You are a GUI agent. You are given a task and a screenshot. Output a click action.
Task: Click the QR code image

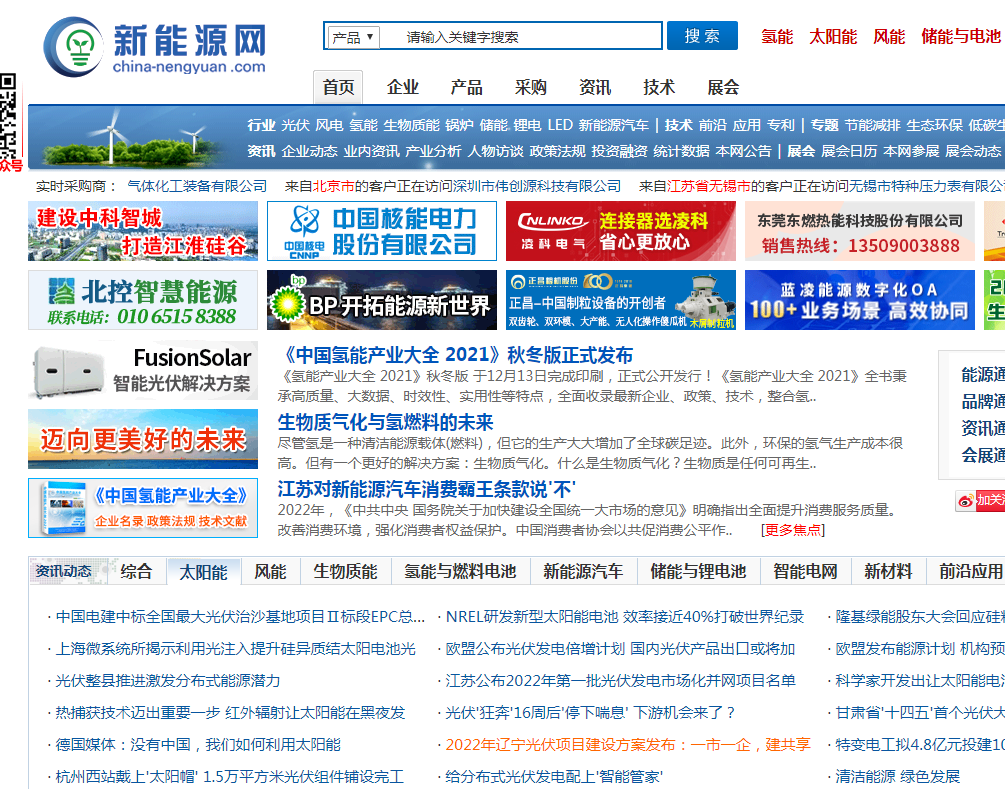click(x=8, y=114)
